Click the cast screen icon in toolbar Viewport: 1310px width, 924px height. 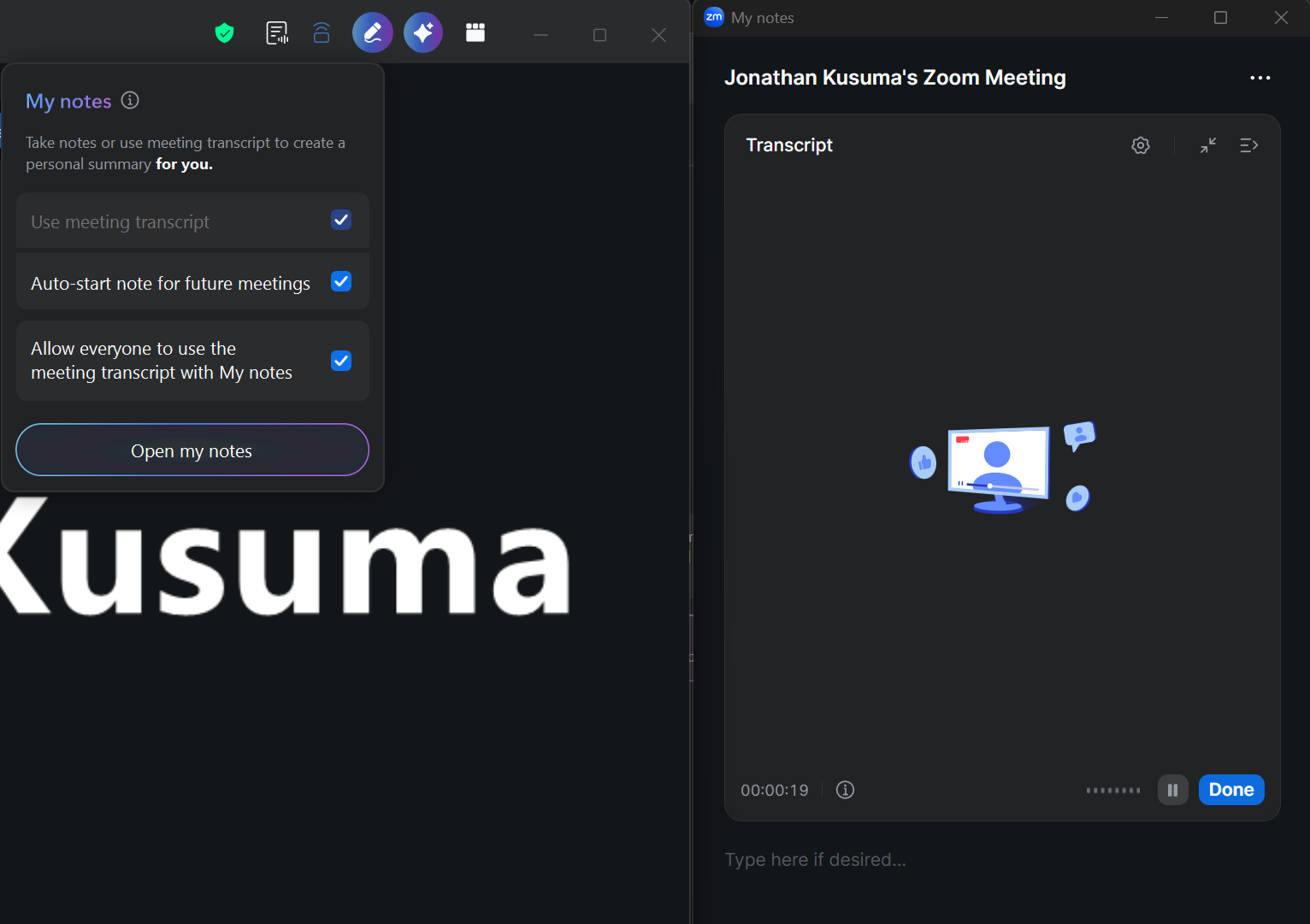[x=322, y=33]
